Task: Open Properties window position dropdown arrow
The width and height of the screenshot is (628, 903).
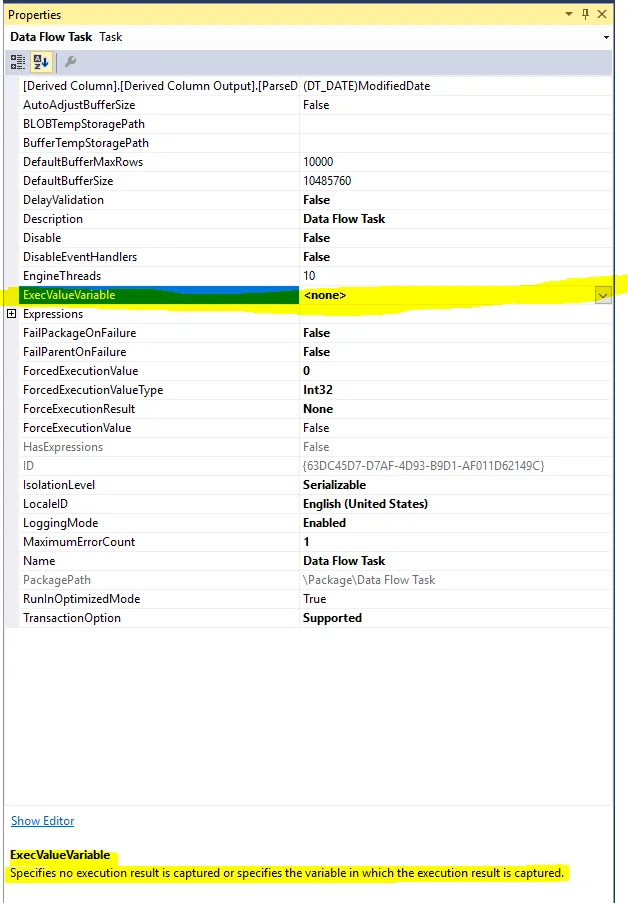Action: point(569,14)
